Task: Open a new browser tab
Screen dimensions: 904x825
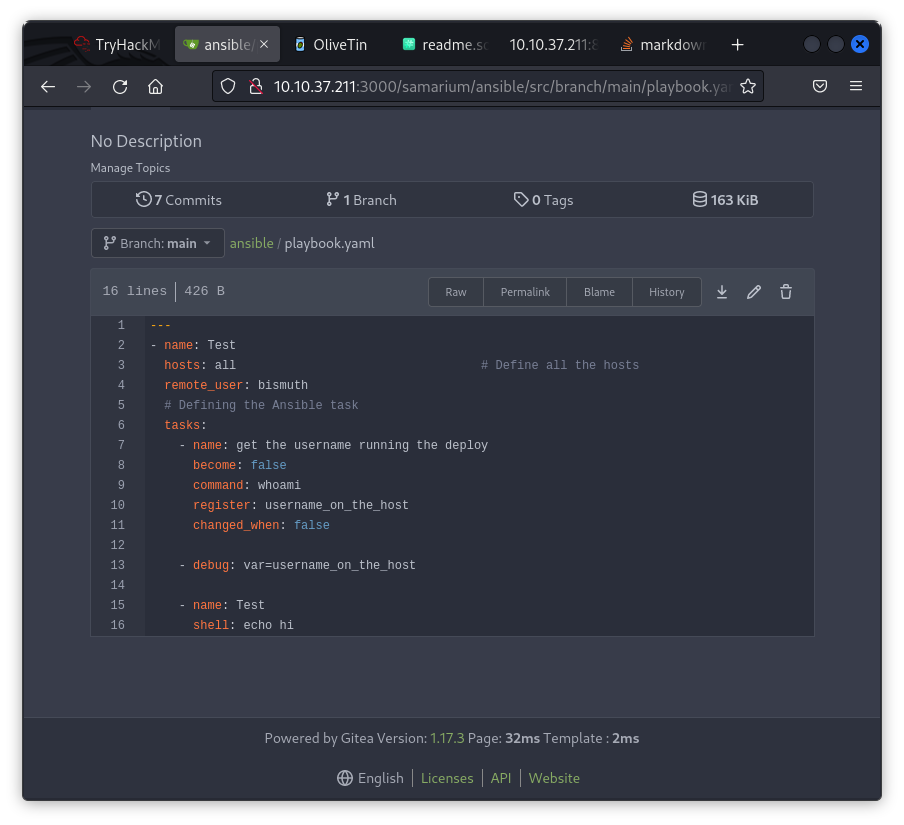Action: coord(737,44)
